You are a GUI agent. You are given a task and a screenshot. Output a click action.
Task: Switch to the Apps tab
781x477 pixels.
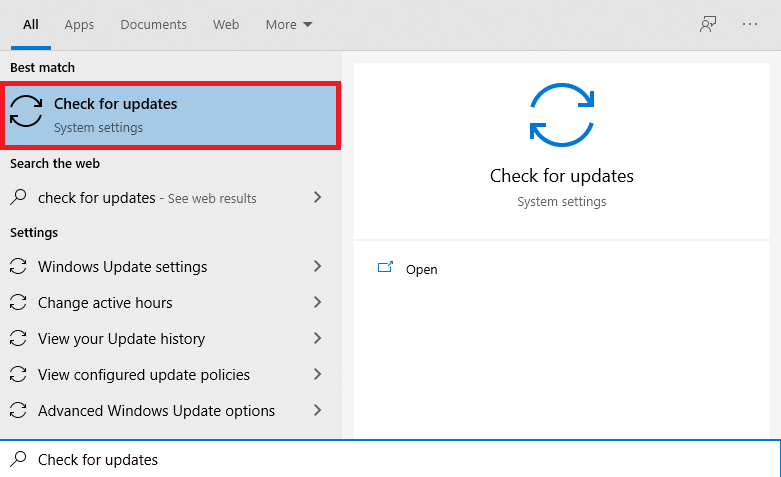point(79,25)
